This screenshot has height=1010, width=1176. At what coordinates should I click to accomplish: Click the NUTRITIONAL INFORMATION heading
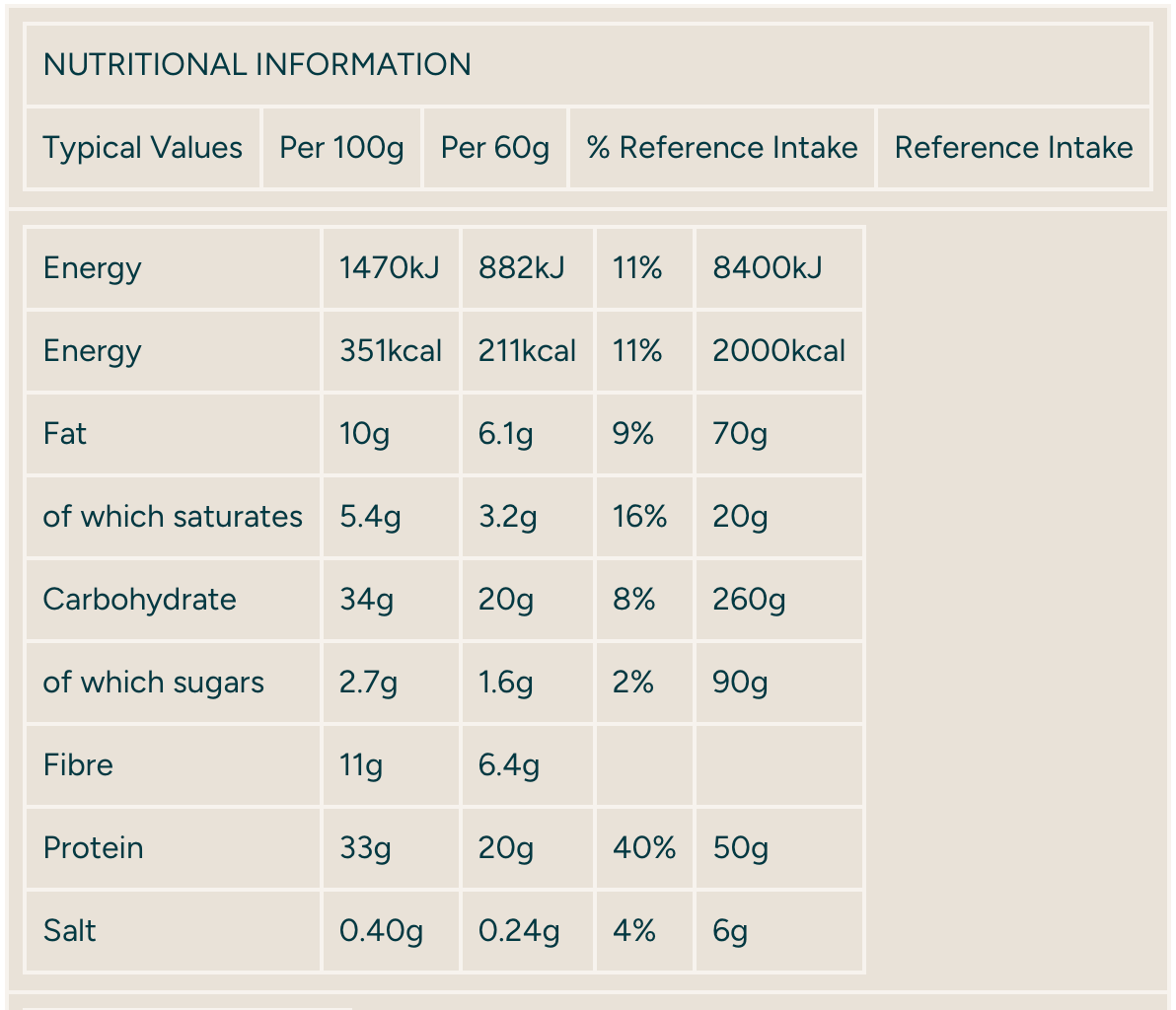click(257, 65)
